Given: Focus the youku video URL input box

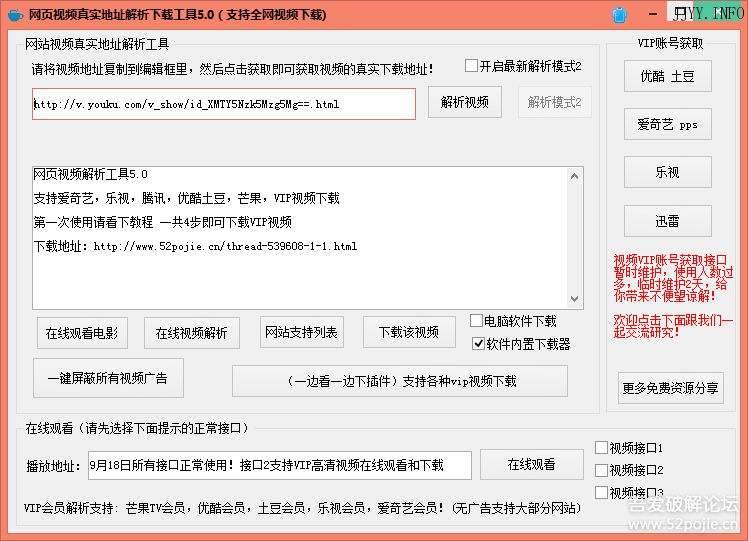Looking at the screenshot, I should (224, 104).
